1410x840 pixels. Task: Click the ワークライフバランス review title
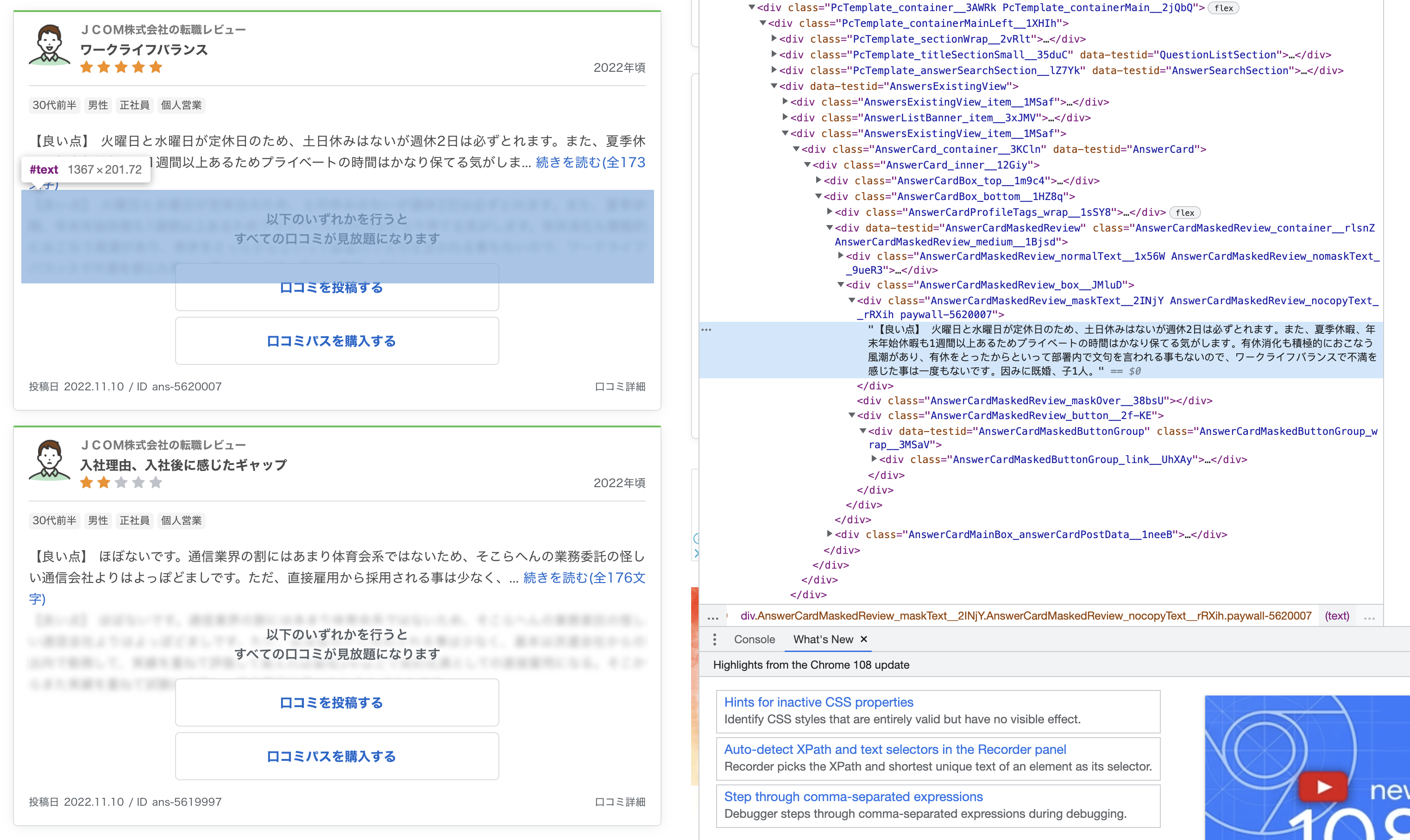pyautogui.click(x=144, y=50)
